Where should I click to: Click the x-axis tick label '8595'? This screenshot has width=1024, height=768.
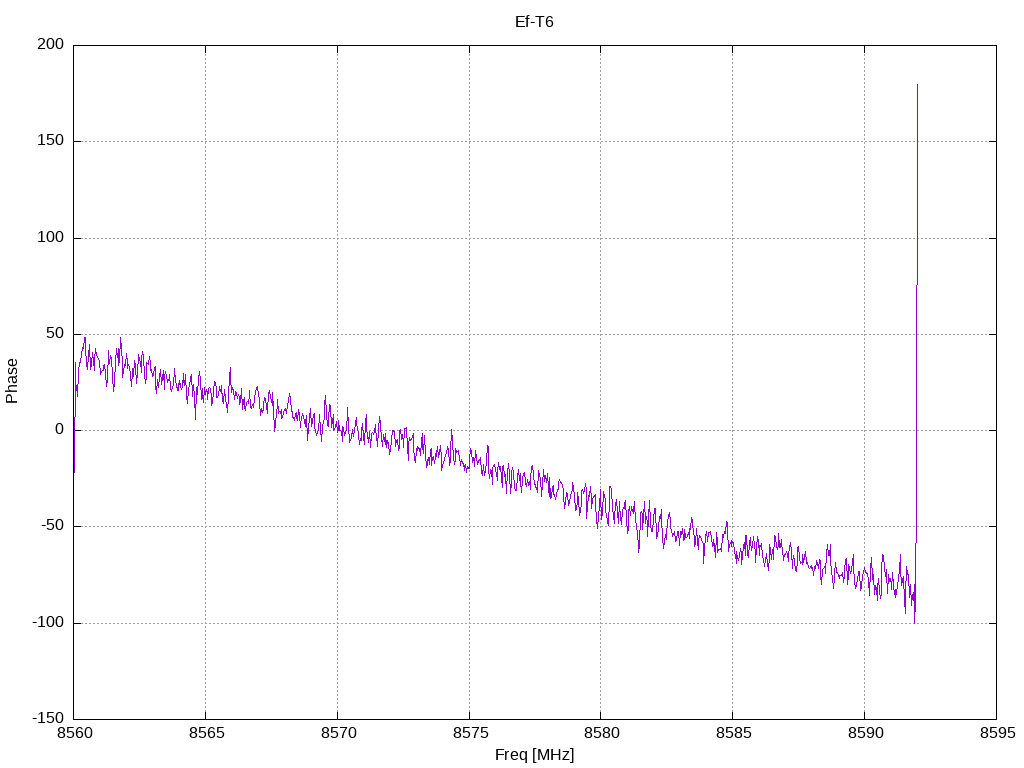997,733
